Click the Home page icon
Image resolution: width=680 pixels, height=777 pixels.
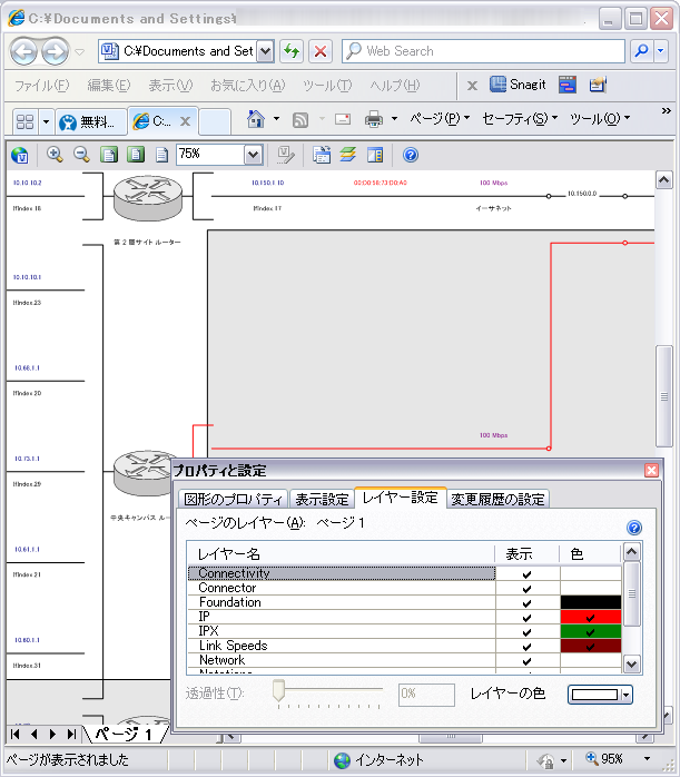pos(256,119)
